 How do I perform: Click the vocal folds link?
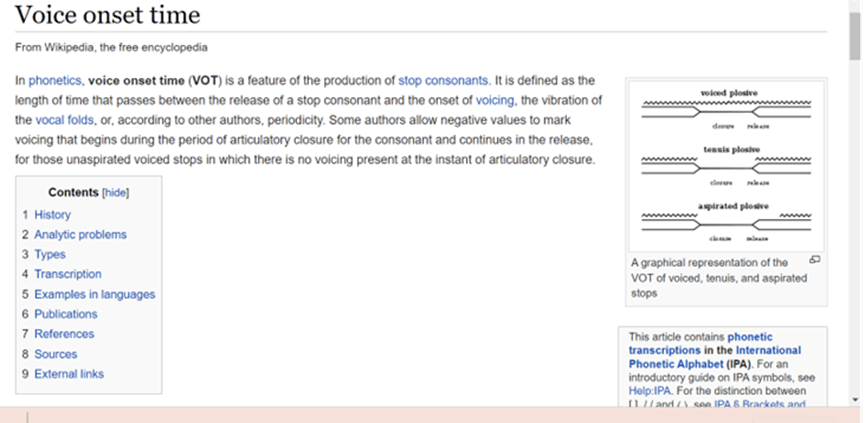(x=65, y=120)
